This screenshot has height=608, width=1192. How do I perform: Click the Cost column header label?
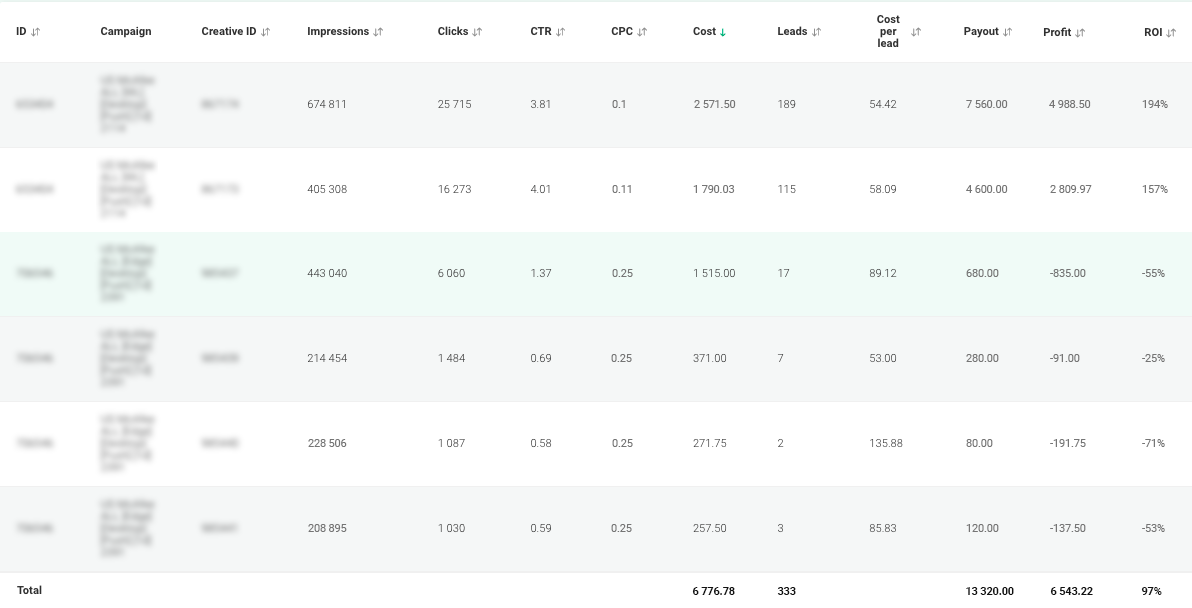coord(704,32)
